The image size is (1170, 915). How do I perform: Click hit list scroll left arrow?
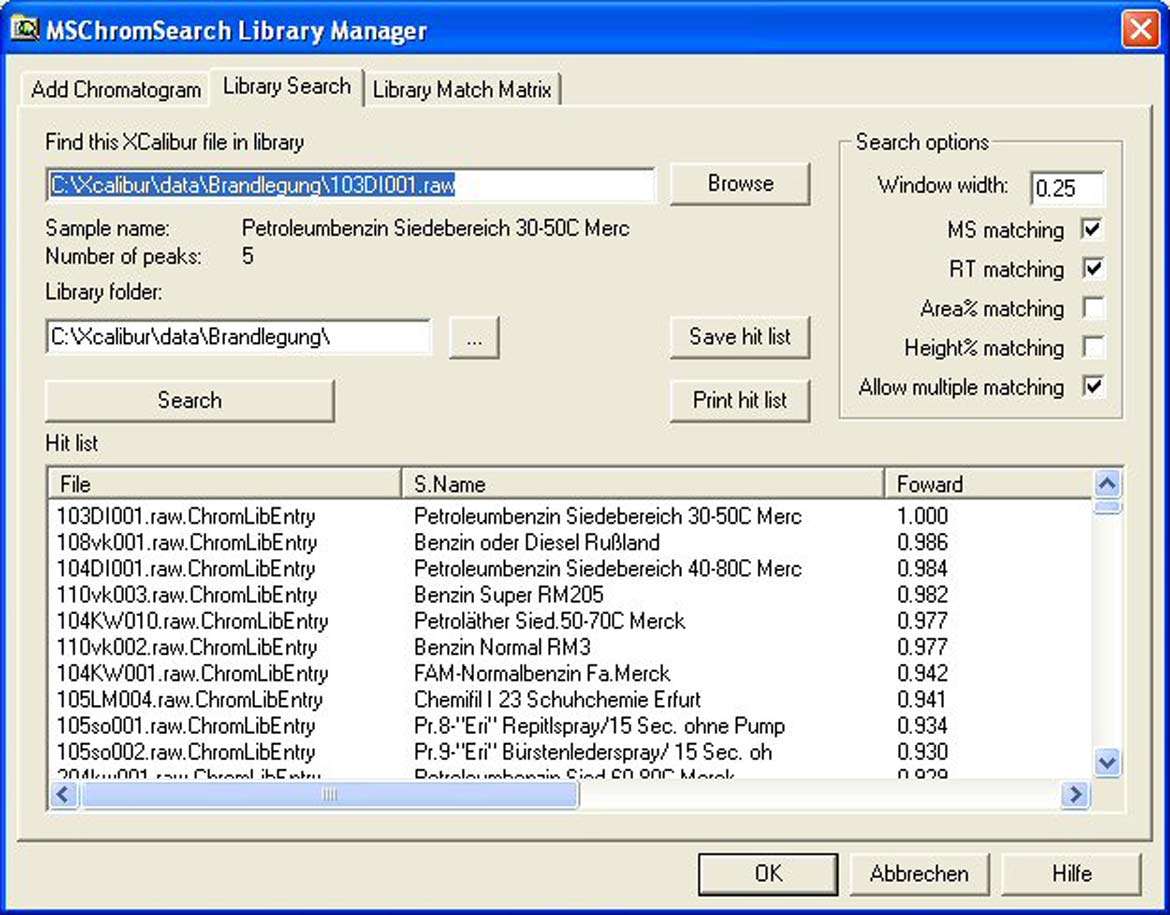tap(63, 795)
